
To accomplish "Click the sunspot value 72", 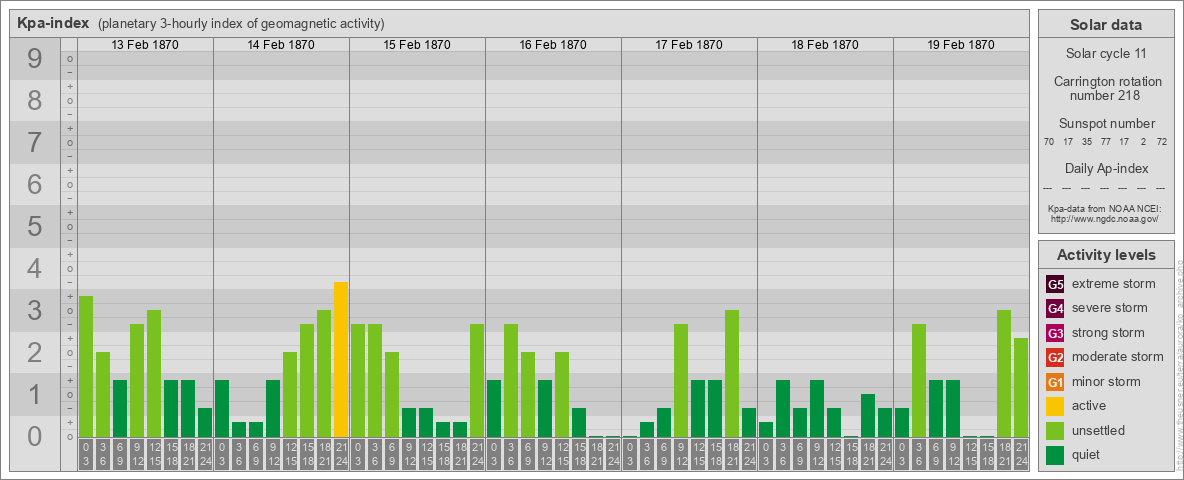I will [1161, 141].
